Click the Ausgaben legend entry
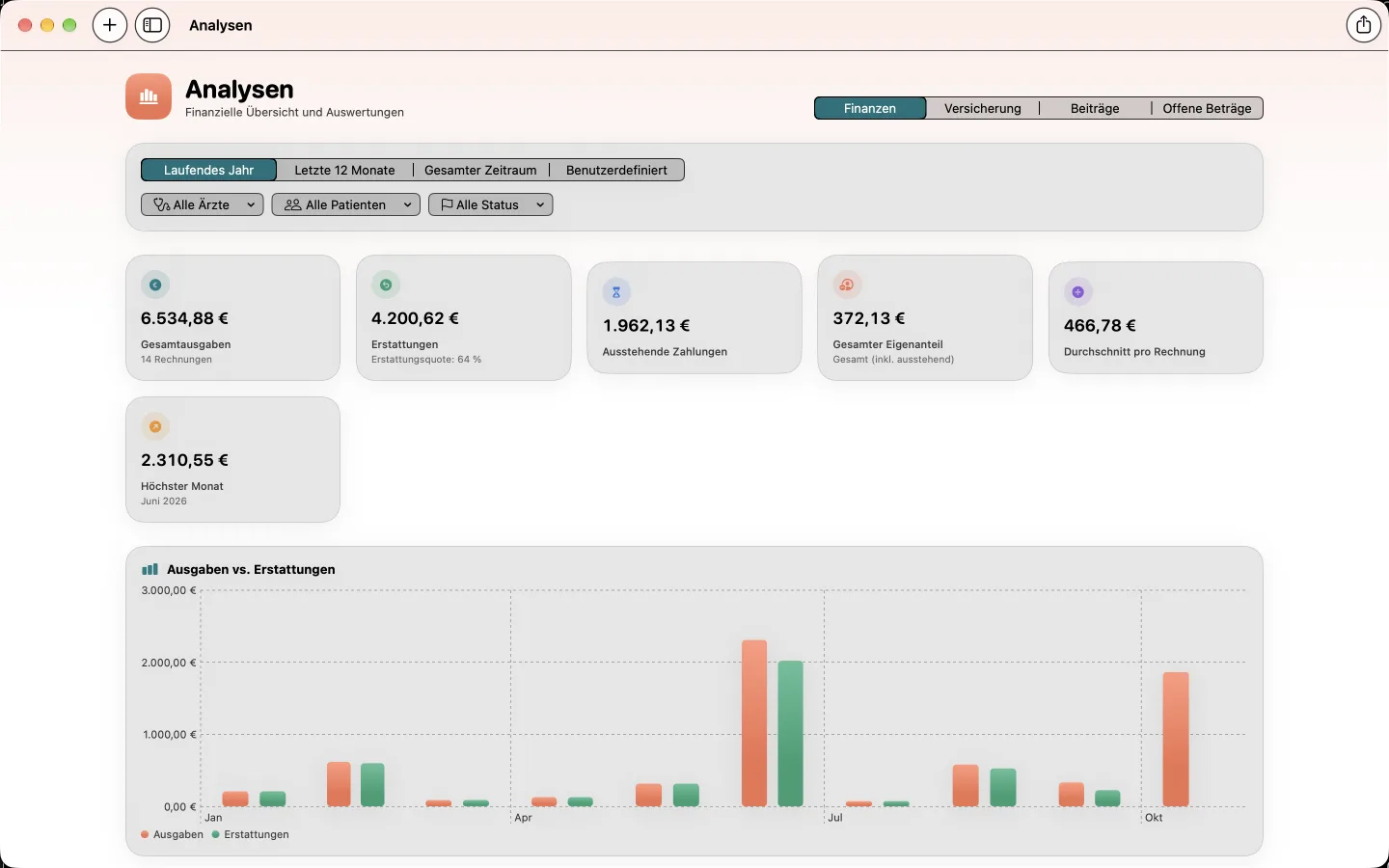Viewport: 1389px width, 868px height. [172, 834]
